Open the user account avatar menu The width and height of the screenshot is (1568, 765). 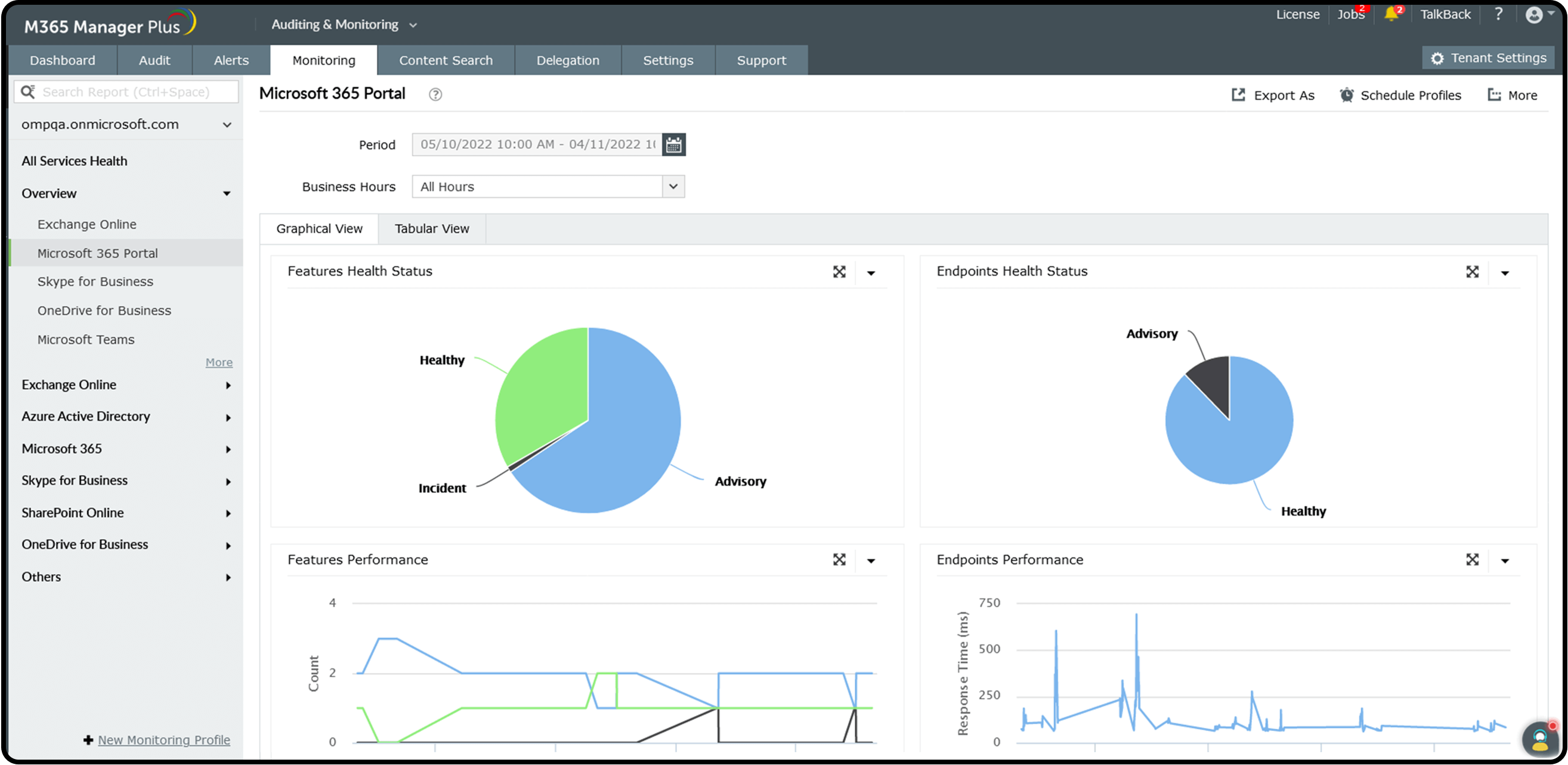point(1534,14)
